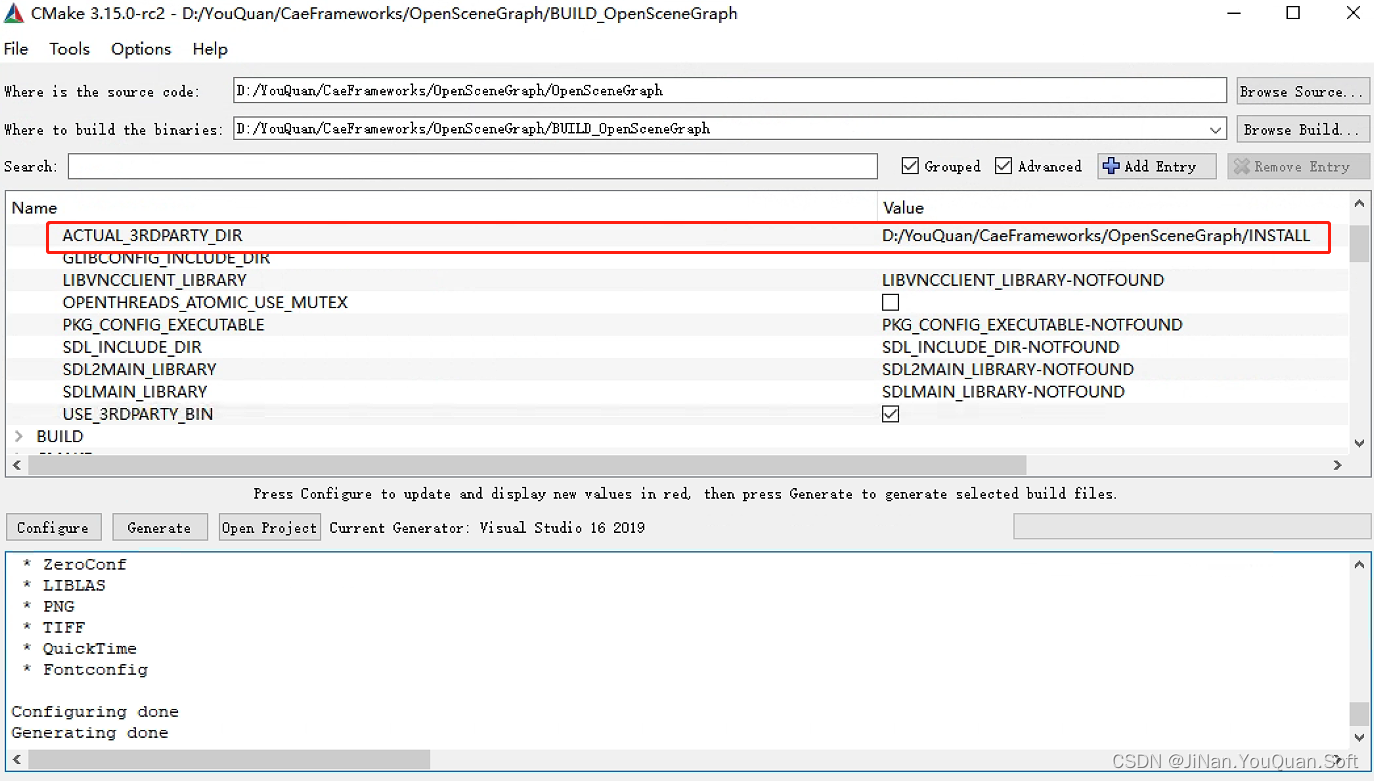1374x781 pixels.
Task: Click the Add Entry button
Action: (1157, 166)
